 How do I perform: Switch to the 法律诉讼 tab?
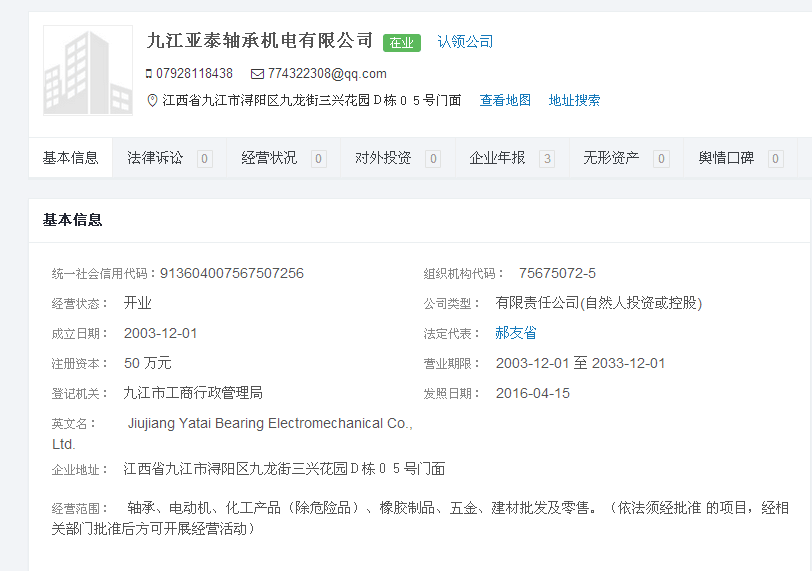pyautogui.click(x=155, y=158)
